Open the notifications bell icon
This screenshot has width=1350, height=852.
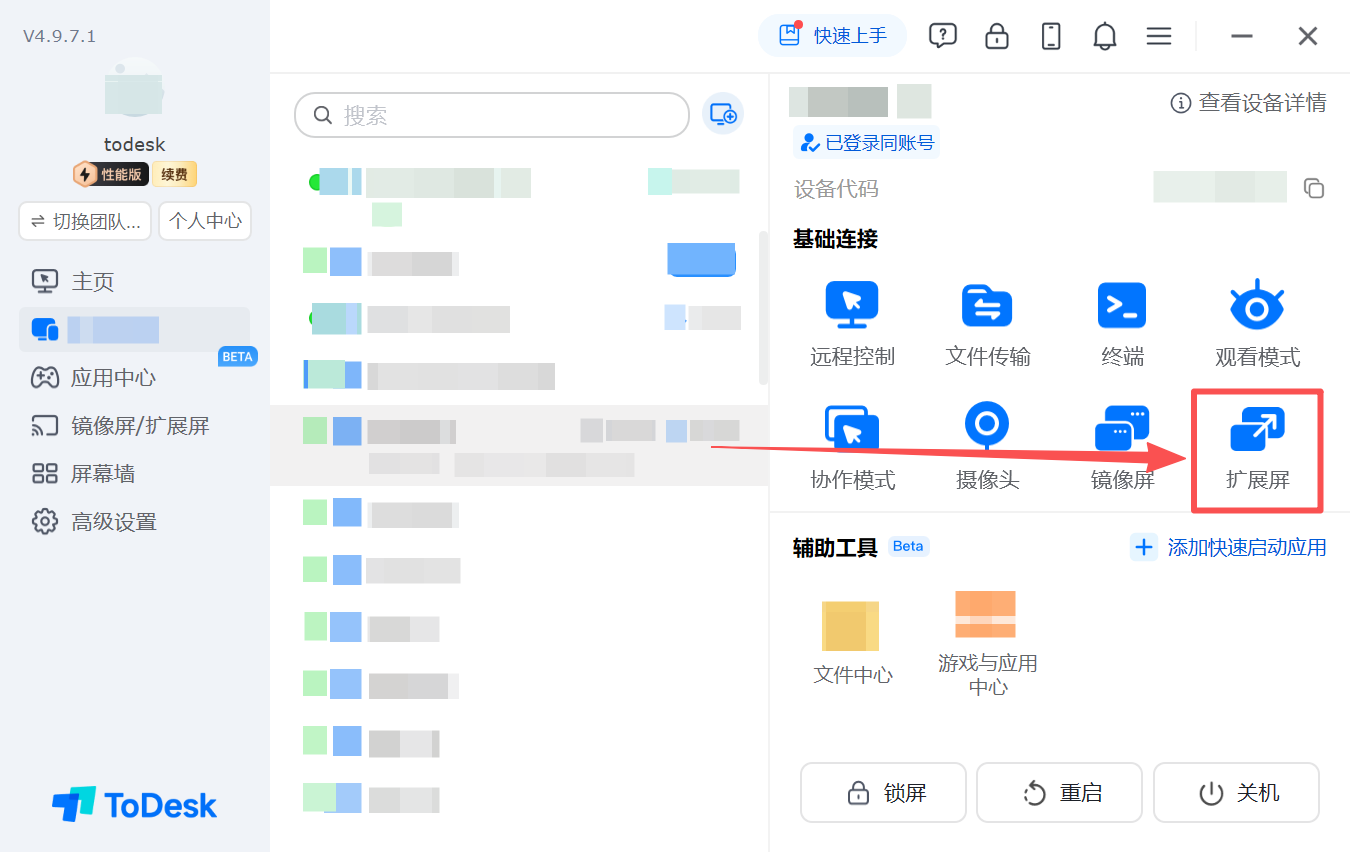pos(1104,36)
